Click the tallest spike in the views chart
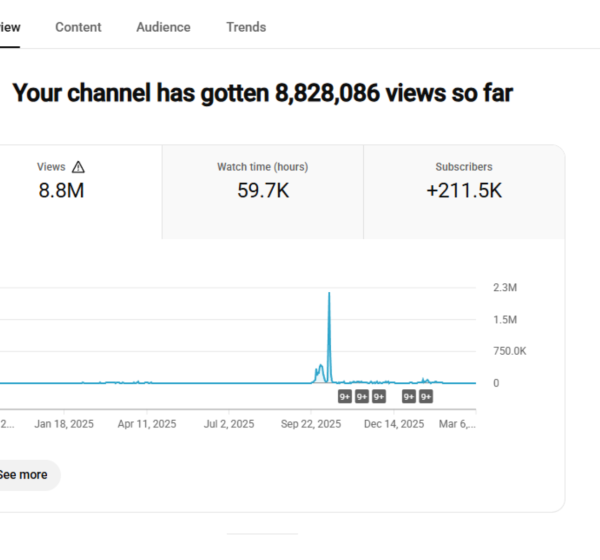Viewport: 600px width, 560px height. click(329, 300)
